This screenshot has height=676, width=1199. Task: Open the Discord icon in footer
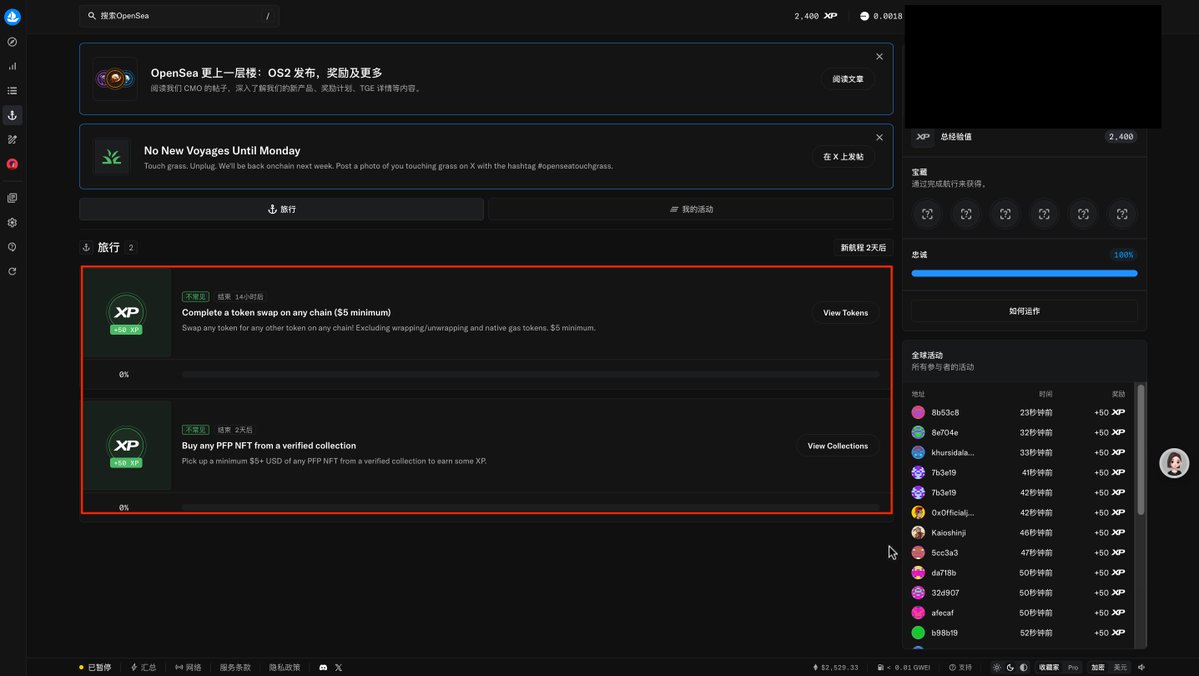[323, 668]
